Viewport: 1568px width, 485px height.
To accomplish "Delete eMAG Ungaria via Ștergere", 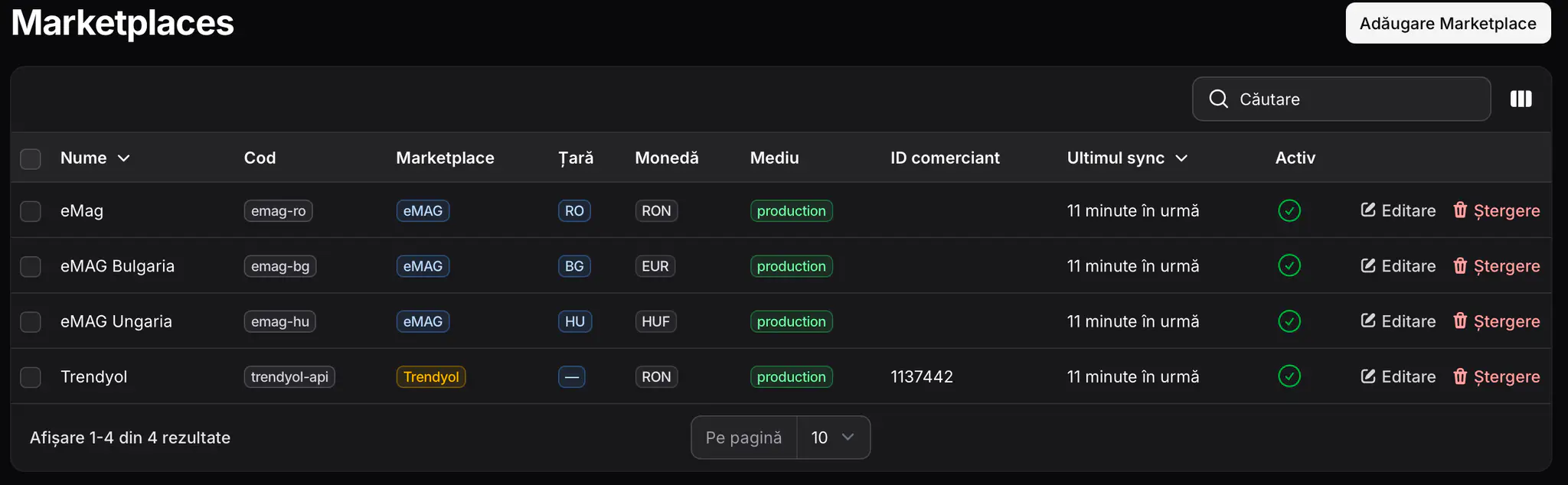I will (1496, 321).
